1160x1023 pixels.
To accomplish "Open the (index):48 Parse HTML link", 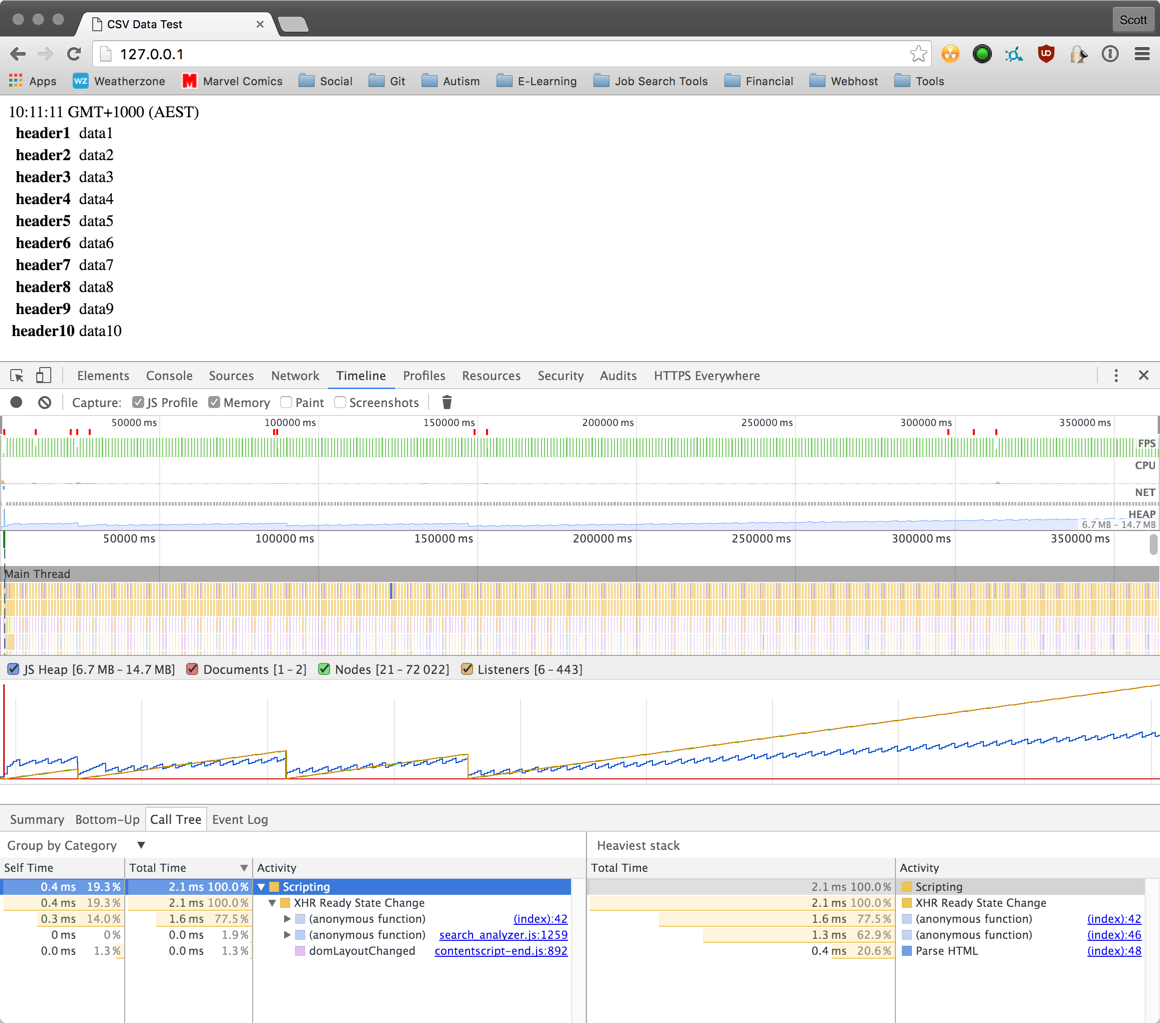I will pyautogui.click(x=1114, y=951).
